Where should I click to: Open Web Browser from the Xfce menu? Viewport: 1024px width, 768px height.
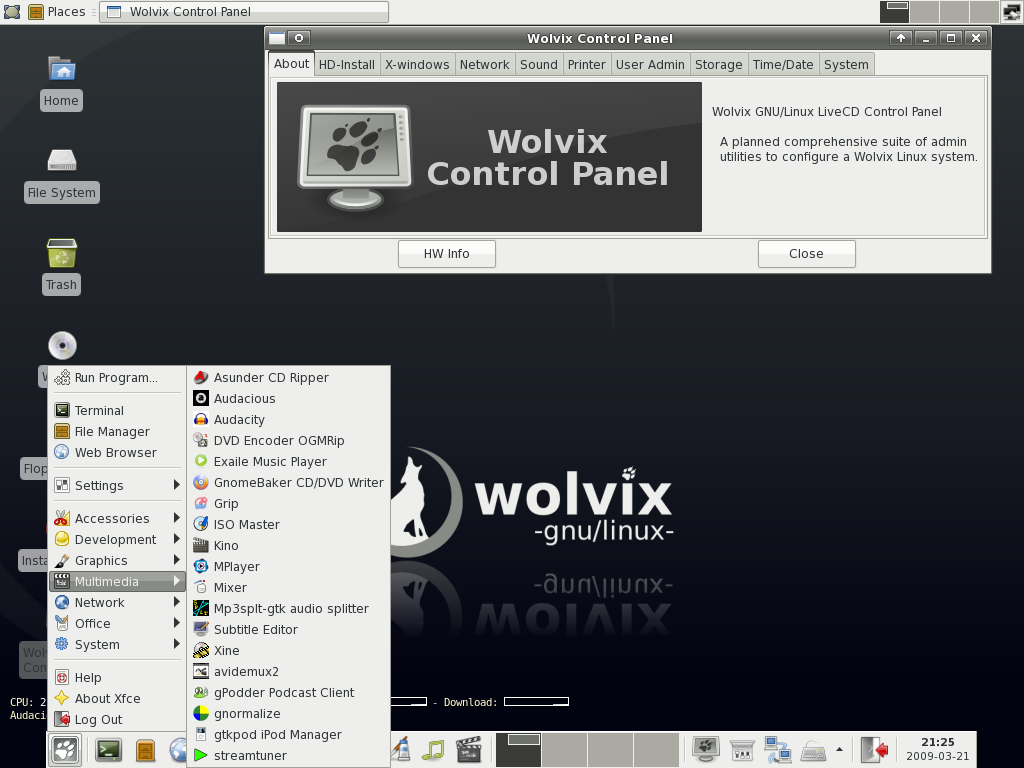coord(118,452)
